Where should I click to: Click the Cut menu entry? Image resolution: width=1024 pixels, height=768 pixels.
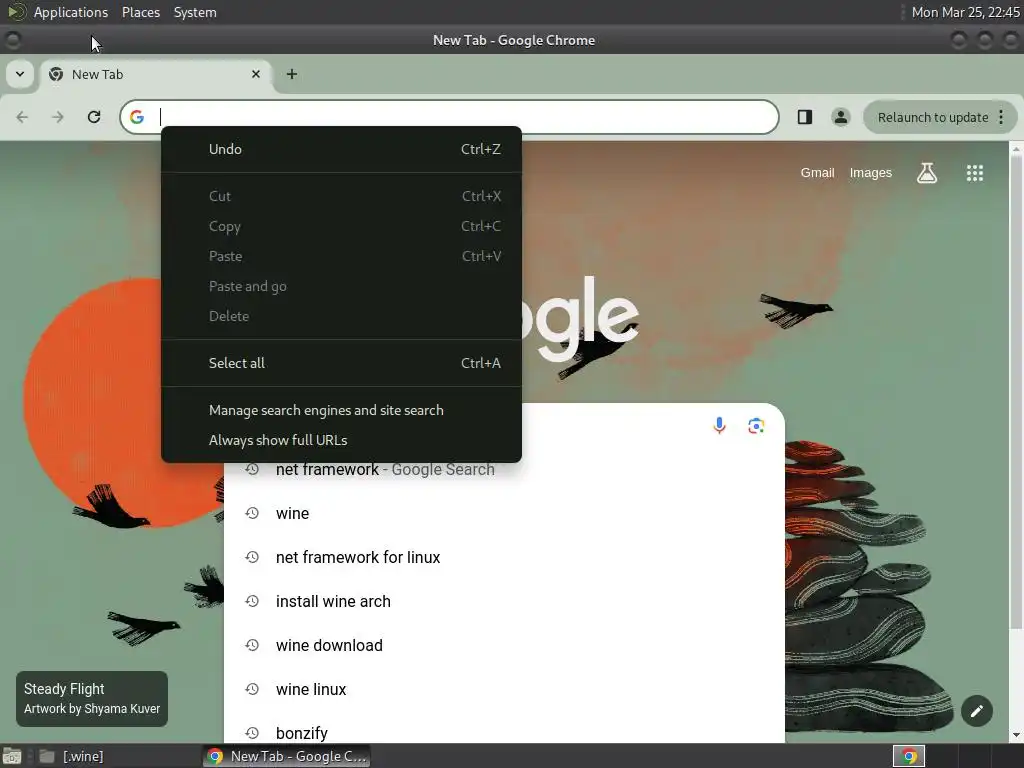341,196
